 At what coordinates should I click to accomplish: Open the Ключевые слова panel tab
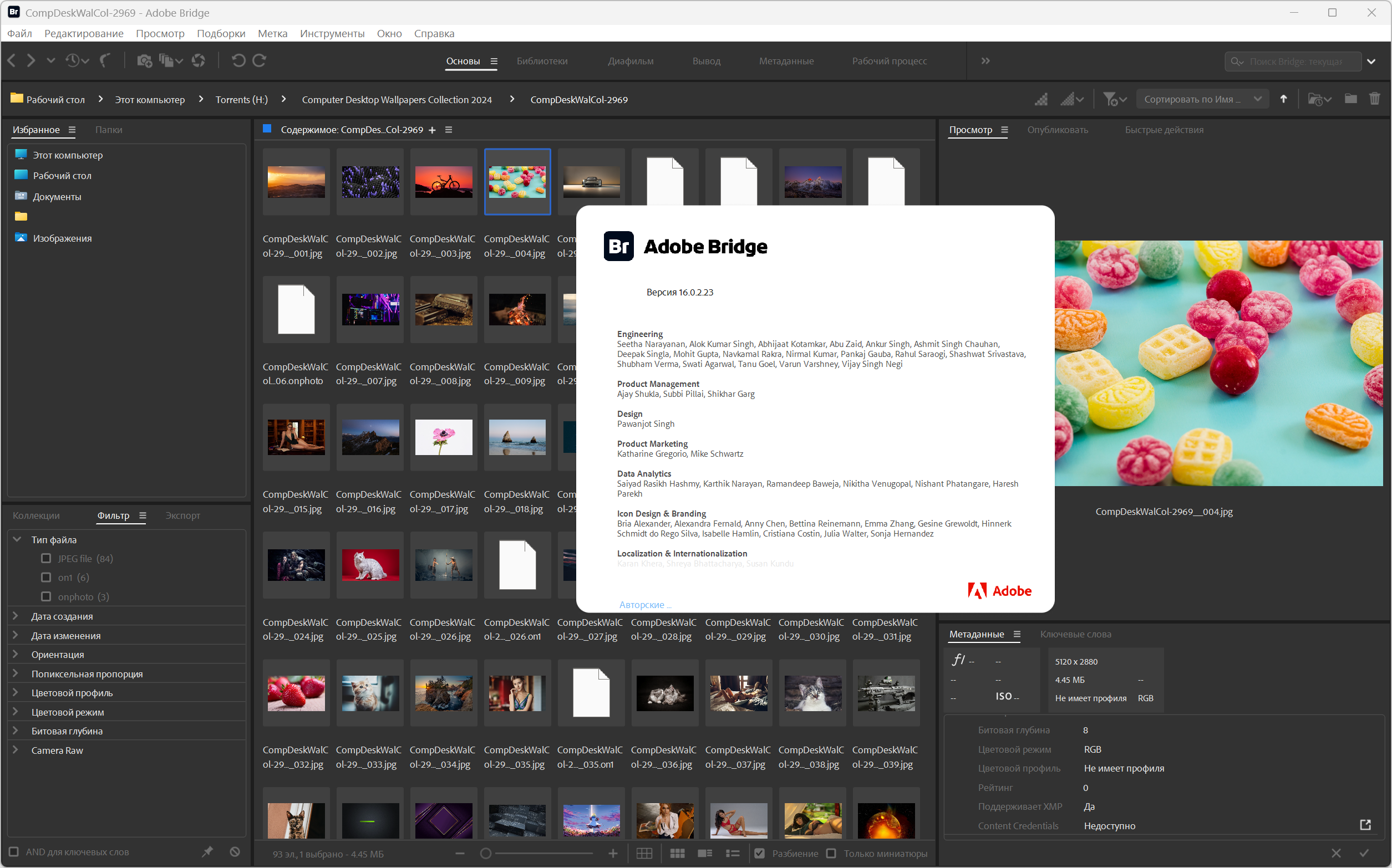click(1075, 634)
